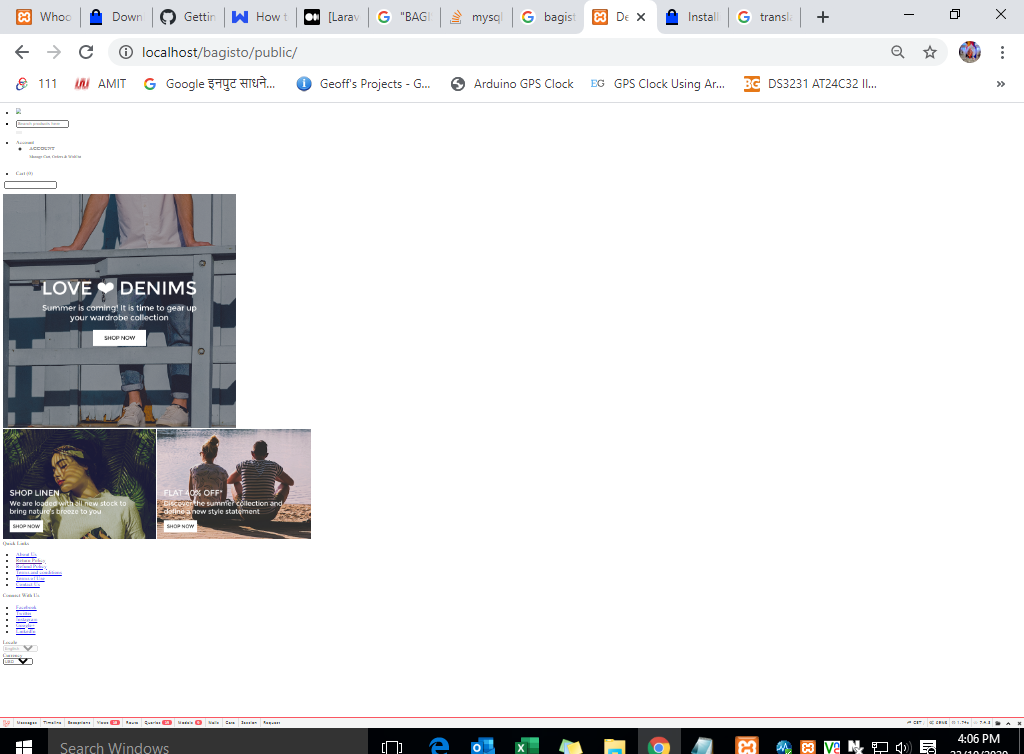Image resolution: width=1024 pixels, height=754 pixels.
Task: Switch to the "How t" tab
Action: click(x=260, y=17)
